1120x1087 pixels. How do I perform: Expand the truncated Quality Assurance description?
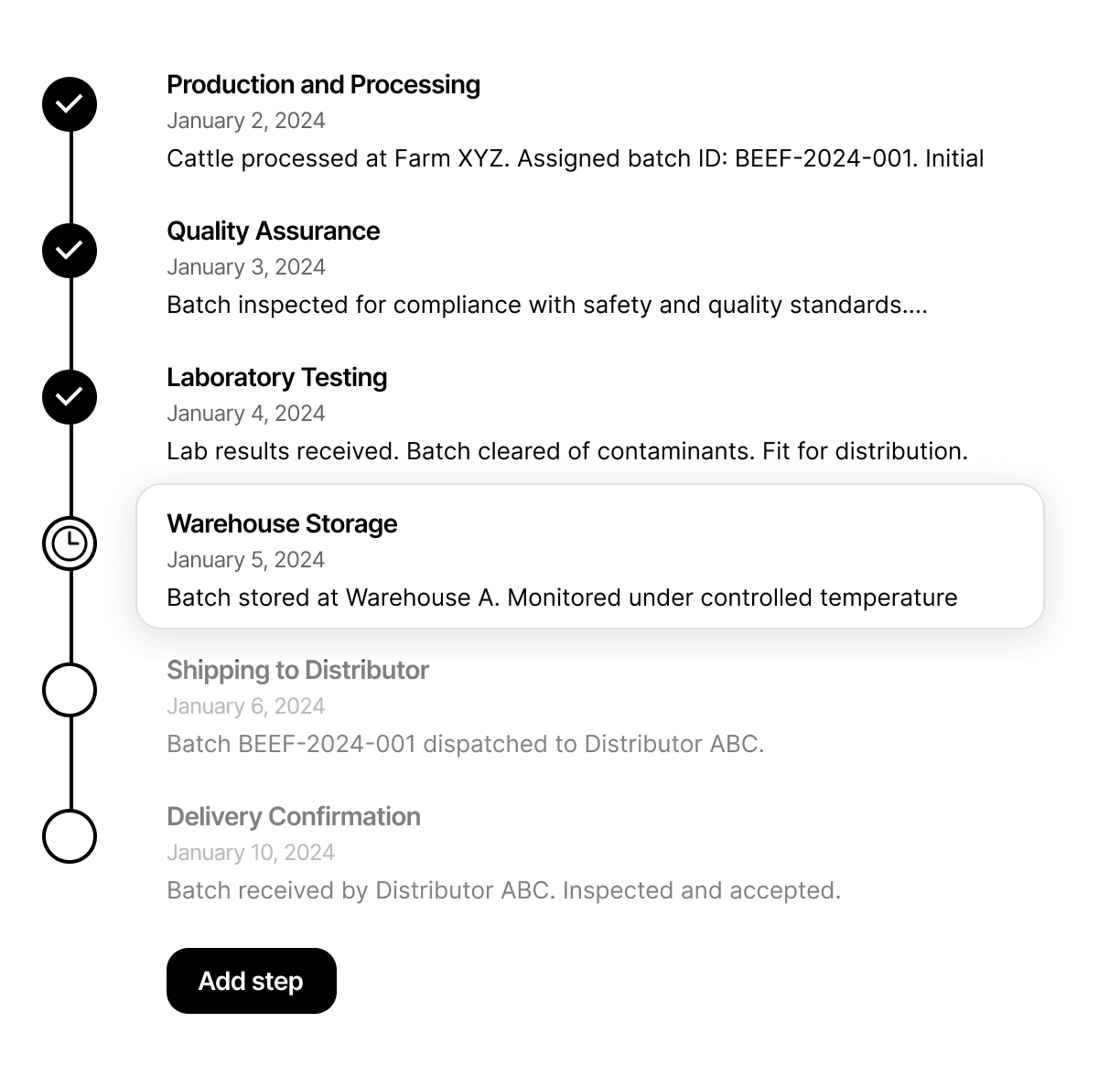pos(547,305)
